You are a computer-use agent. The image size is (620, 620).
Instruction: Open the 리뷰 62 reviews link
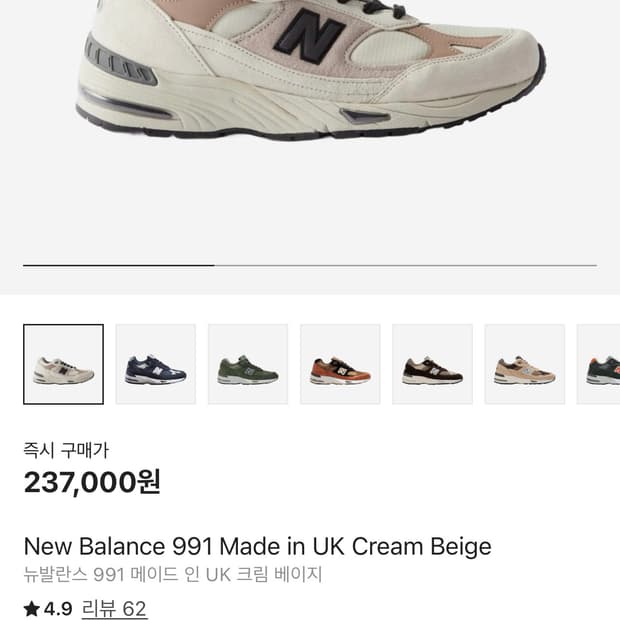[114, 609]
